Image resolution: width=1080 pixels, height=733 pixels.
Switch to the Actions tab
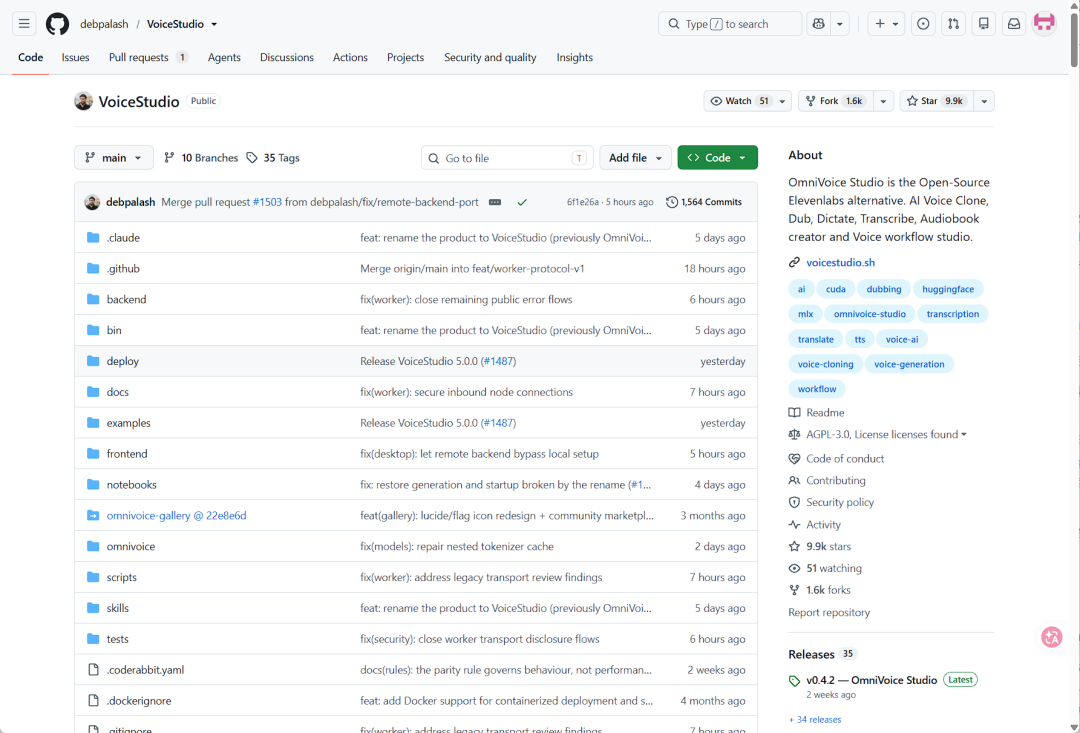[x=350, y=57]
